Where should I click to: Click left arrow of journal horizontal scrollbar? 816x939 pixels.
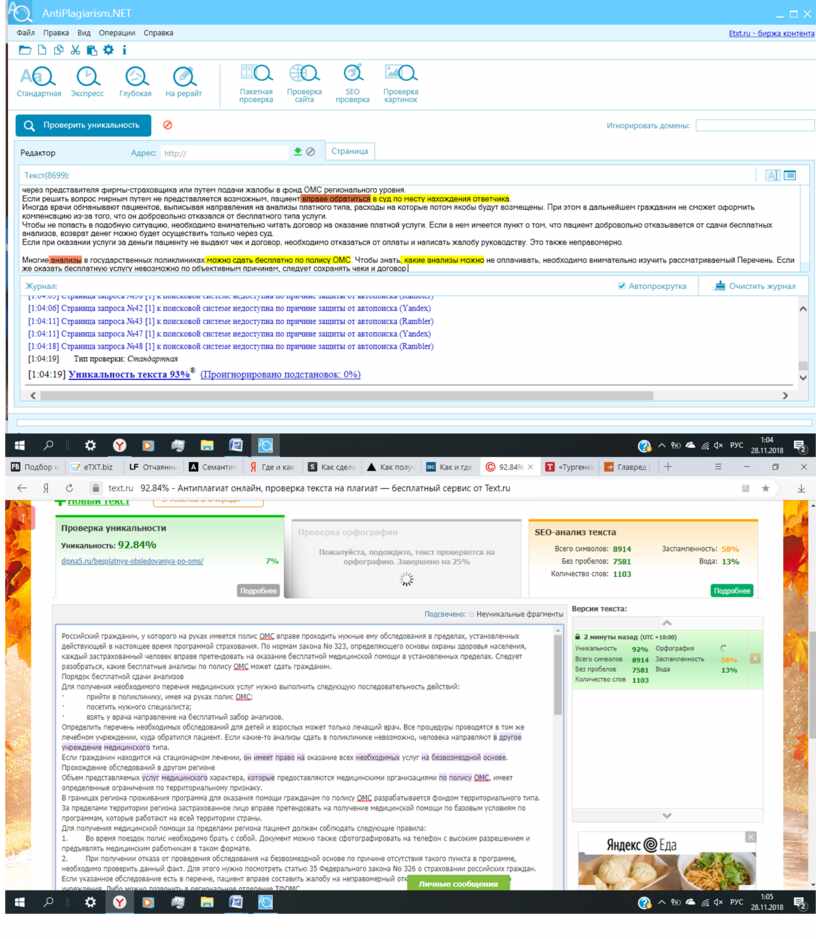33,396
